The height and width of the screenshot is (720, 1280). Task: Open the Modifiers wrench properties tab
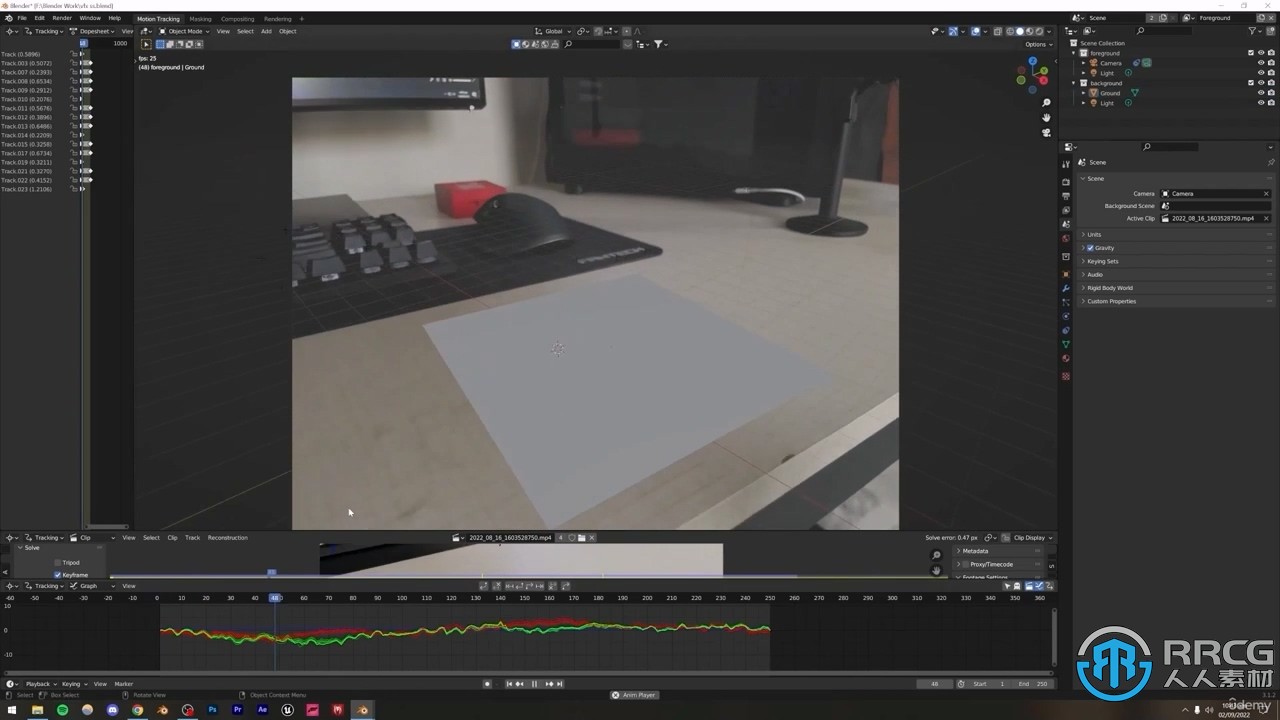[1066, 288]
